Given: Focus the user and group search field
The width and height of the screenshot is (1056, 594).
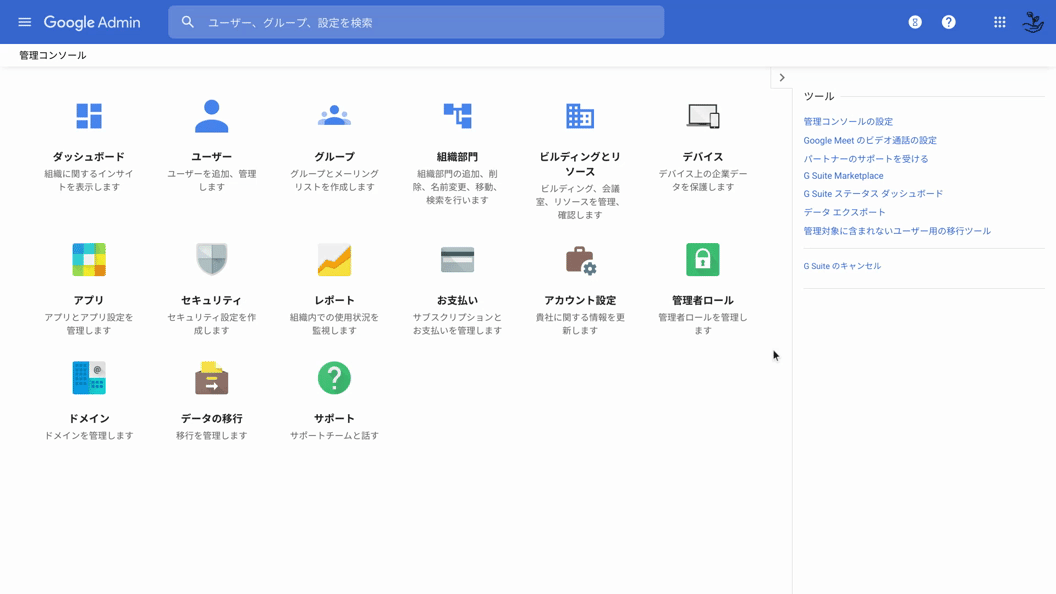Looking at the screenshot, I should tap(416, 22).
